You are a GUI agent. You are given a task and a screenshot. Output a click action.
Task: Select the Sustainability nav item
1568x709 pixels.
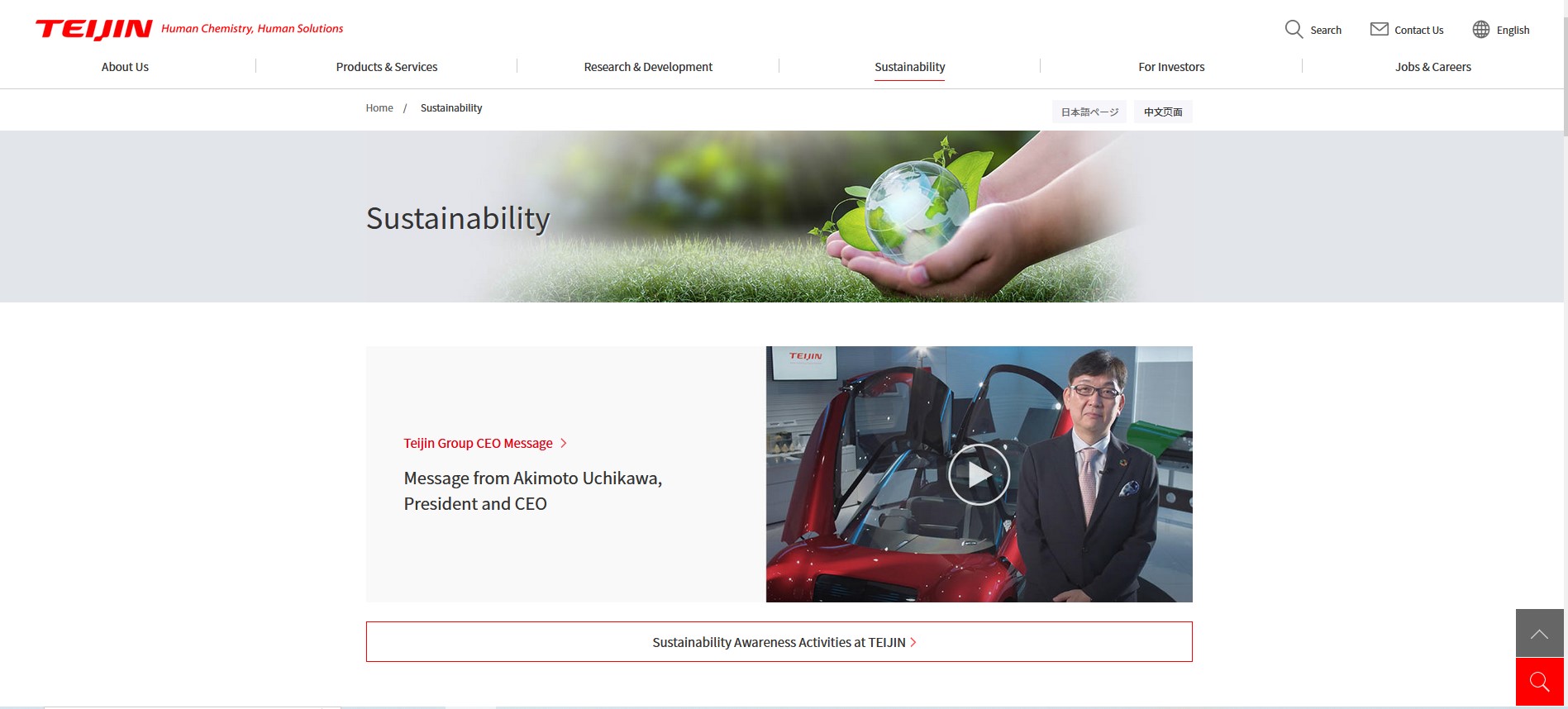(x=910, y=67)
